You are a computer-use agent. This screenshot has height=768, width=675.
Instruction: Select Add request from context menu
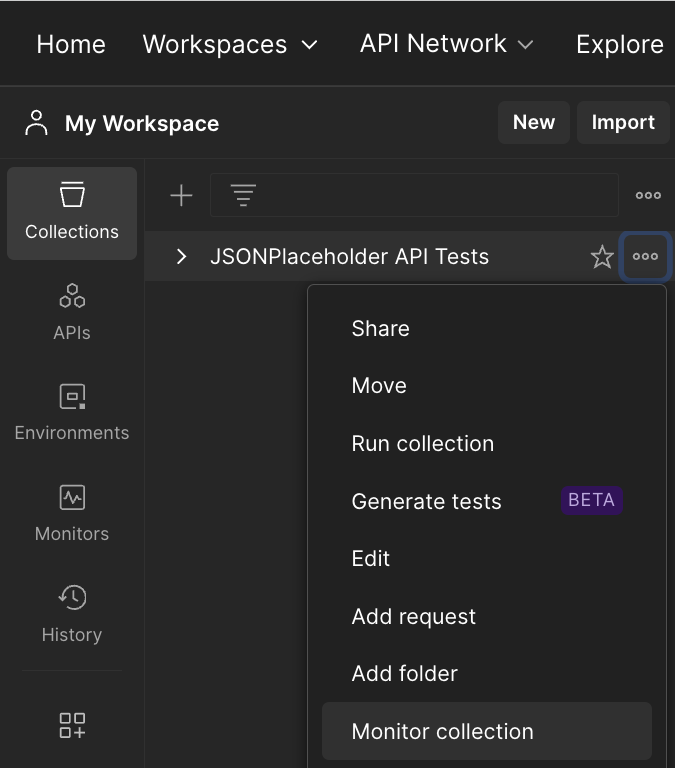tap(414, 617)
